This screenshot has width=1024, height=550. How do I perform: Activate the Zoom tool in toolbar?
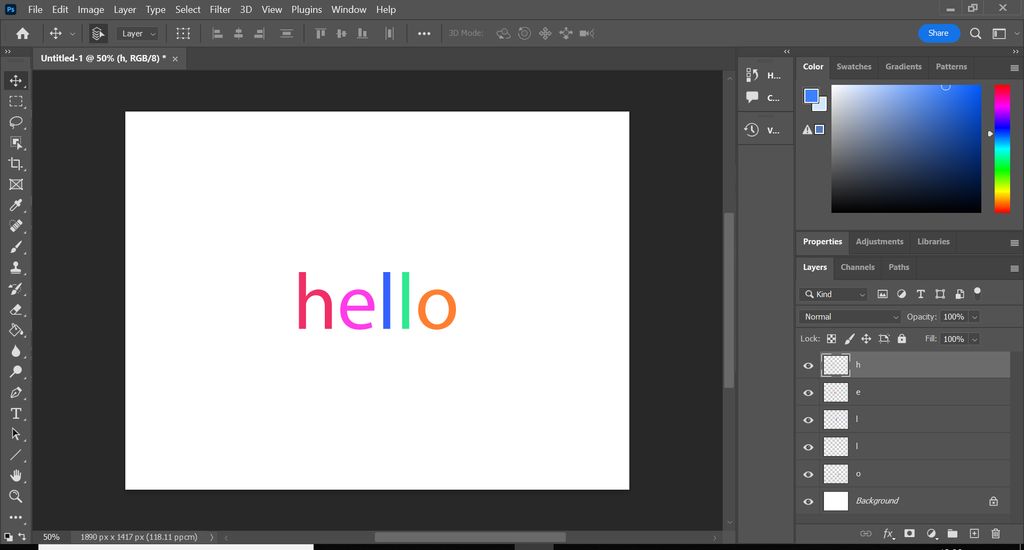pyautogui.click(x=16, y=497)
